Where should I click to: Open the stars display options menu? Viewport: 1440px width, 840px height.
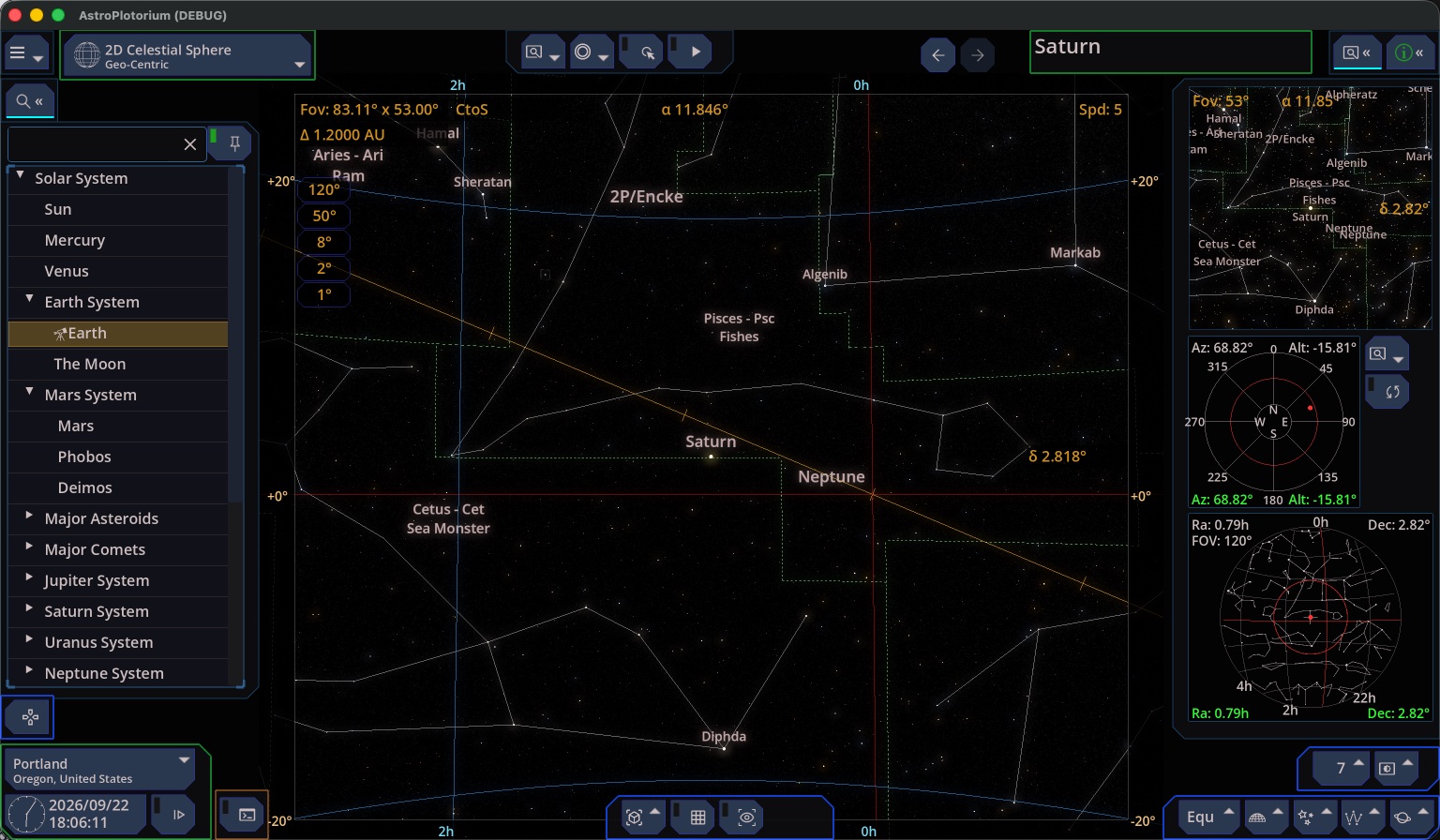(x=1314, y=817)
